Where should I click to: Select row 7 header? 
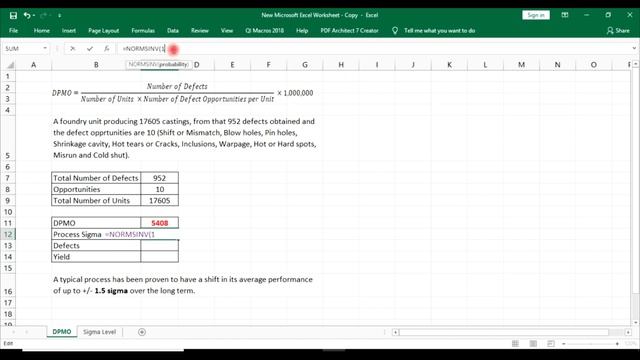click(x=8, y=178)
